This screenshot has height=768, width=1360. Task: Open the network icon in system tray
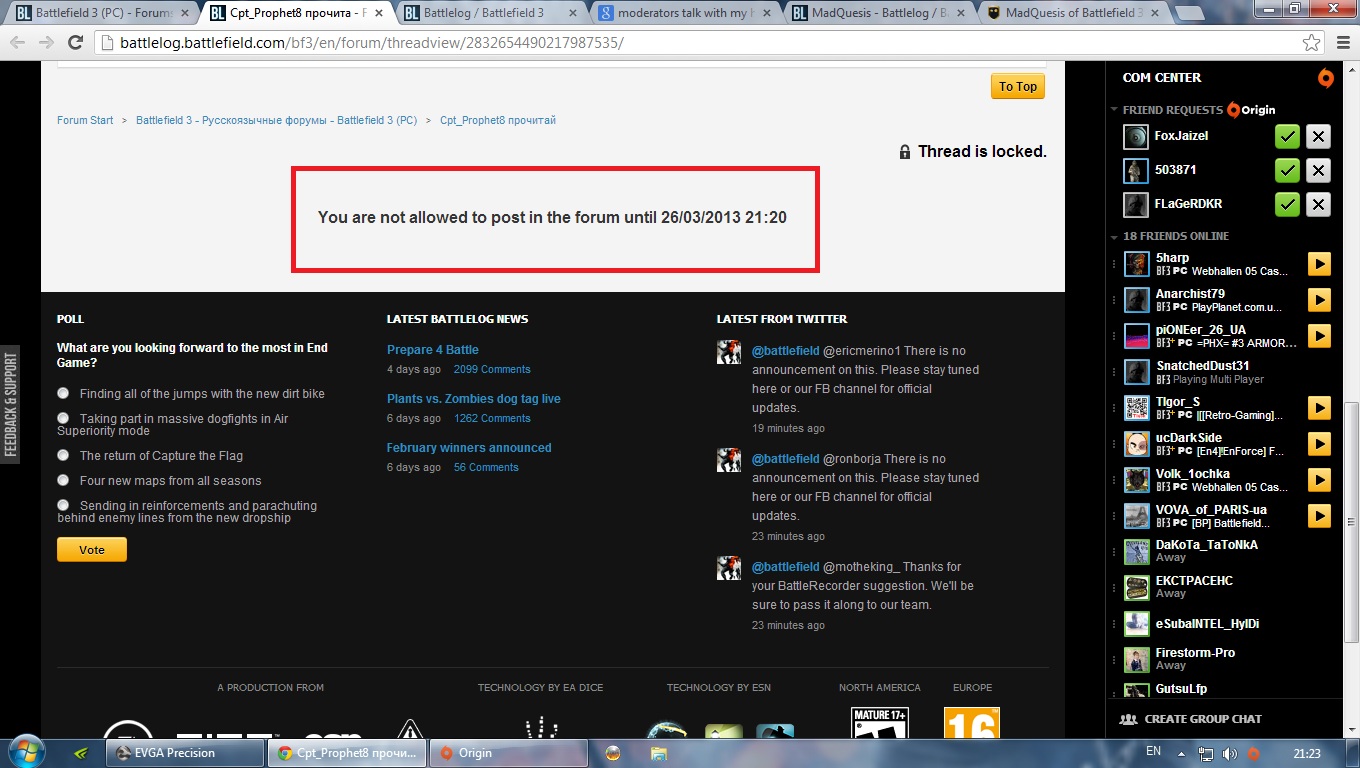pos(1207,753)
